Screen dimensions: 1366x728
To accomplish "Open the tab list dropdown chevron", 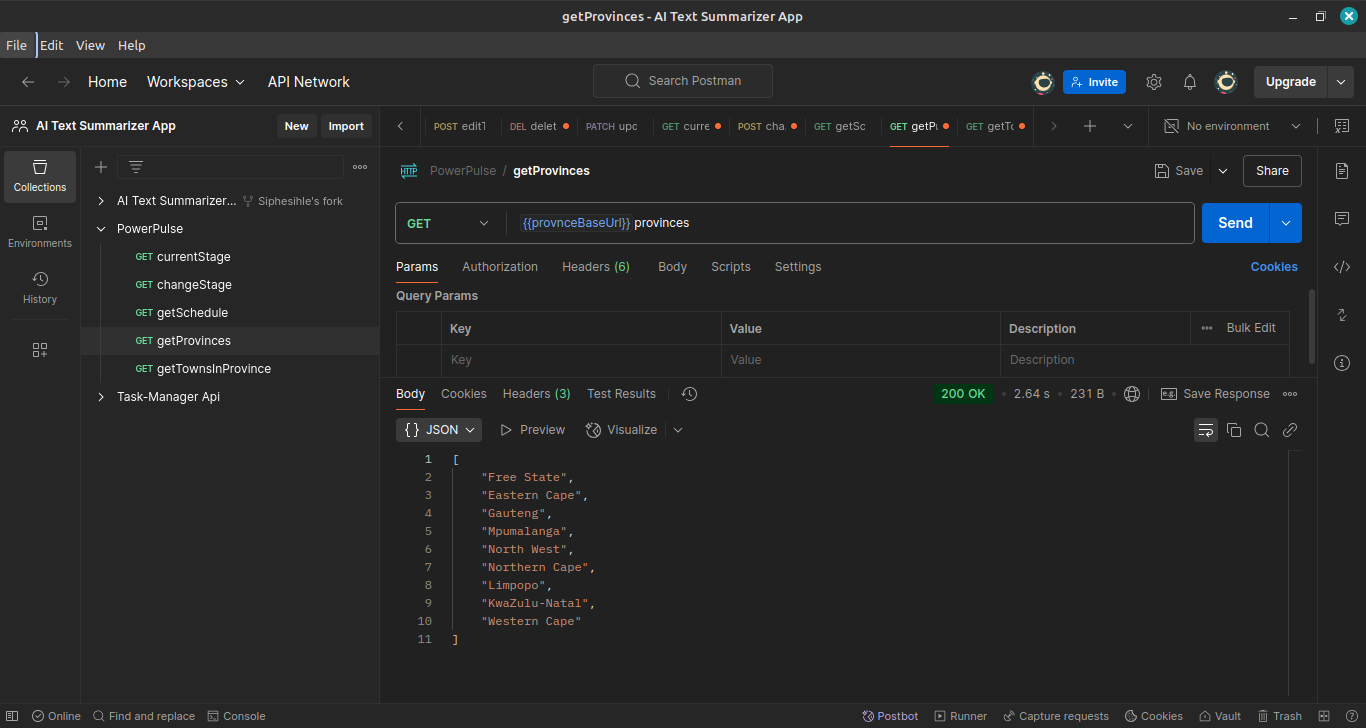I will pyautogui.click(x=1128, y=126).
